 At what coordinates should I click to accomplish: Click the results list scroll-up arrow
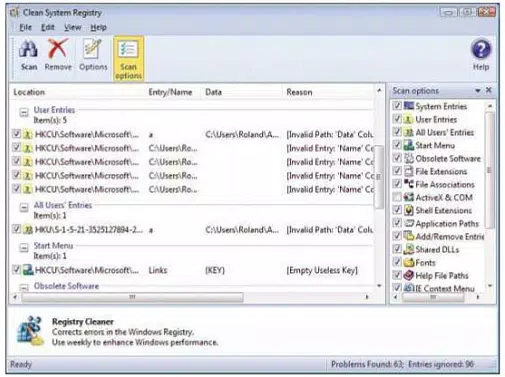coord(379,90)
